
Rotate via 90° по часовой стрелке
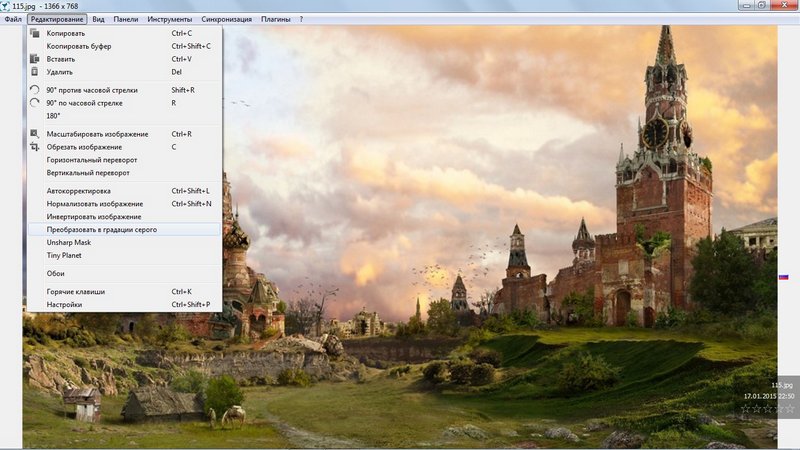tap(124, 103)
